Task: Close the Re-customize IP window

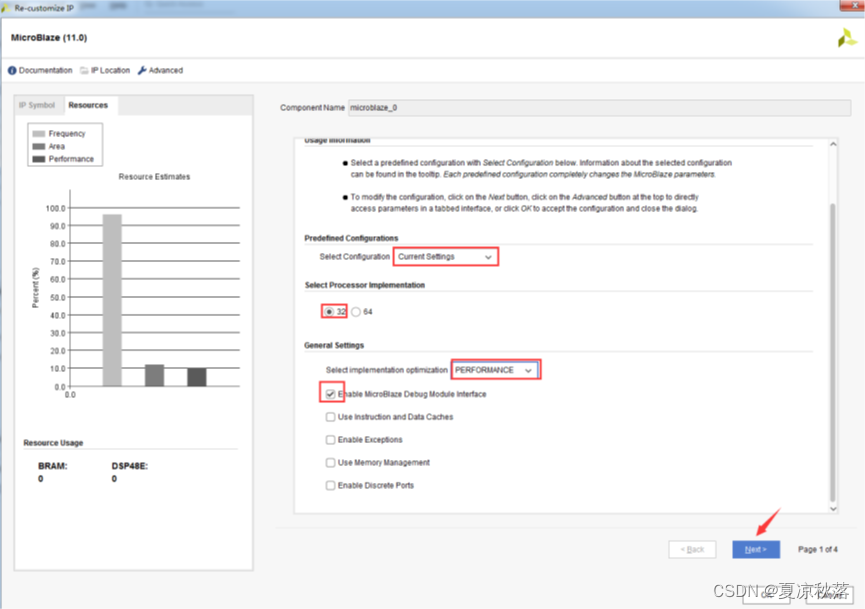Action: click(852, 6)
